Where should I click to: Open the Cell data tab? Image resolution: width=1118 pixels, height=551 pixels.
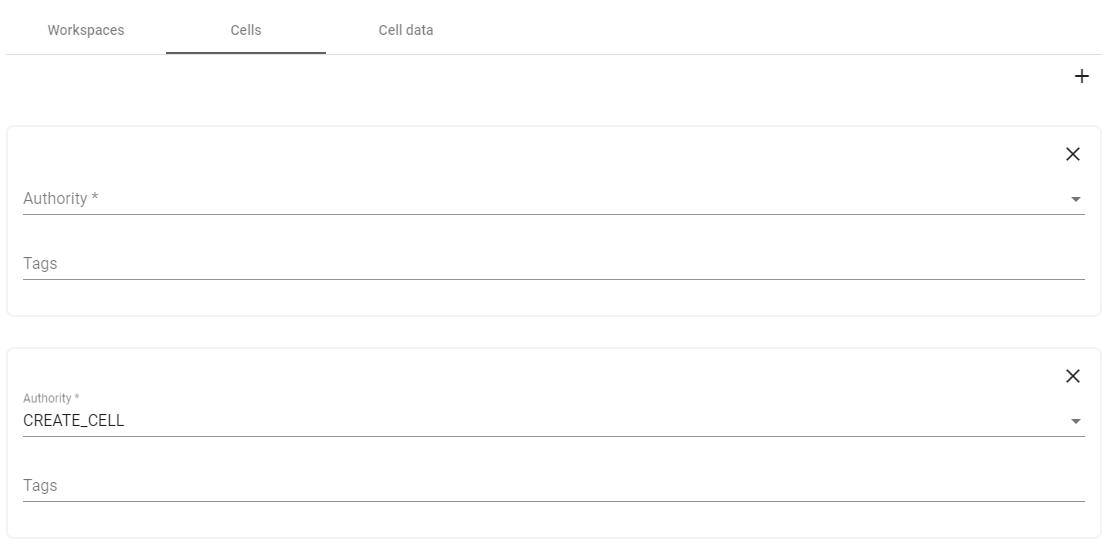click(x=406, y=30)
